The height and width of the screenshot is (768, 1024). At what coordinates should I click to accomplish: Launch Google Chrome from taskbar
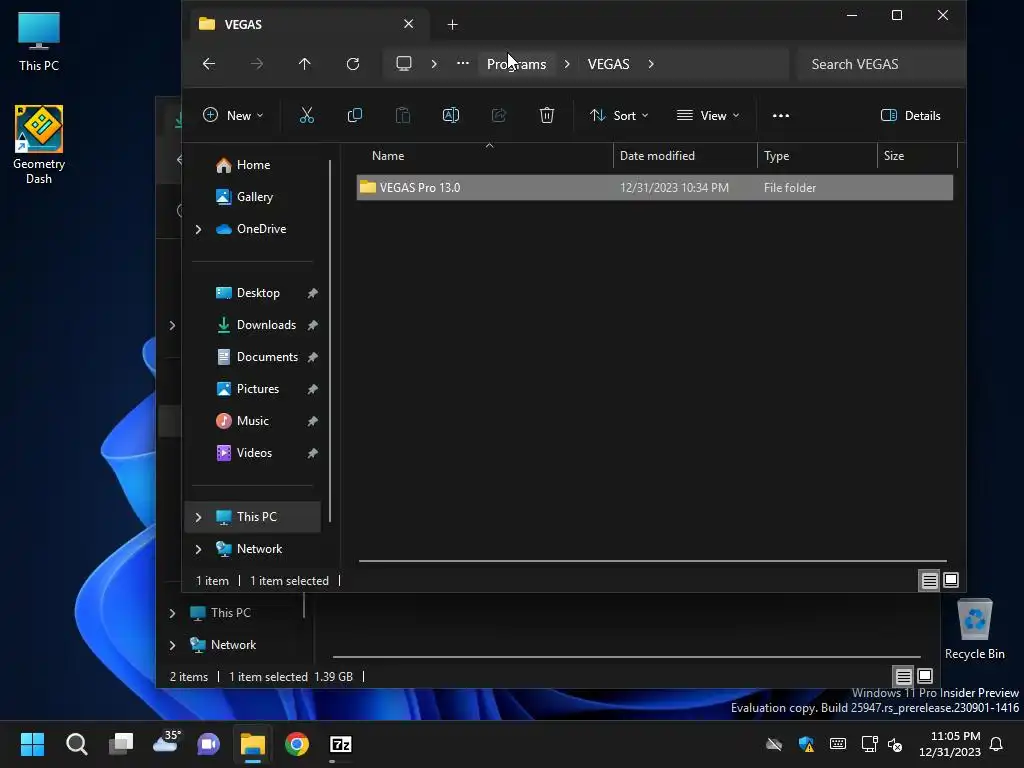tap(296, 744)
